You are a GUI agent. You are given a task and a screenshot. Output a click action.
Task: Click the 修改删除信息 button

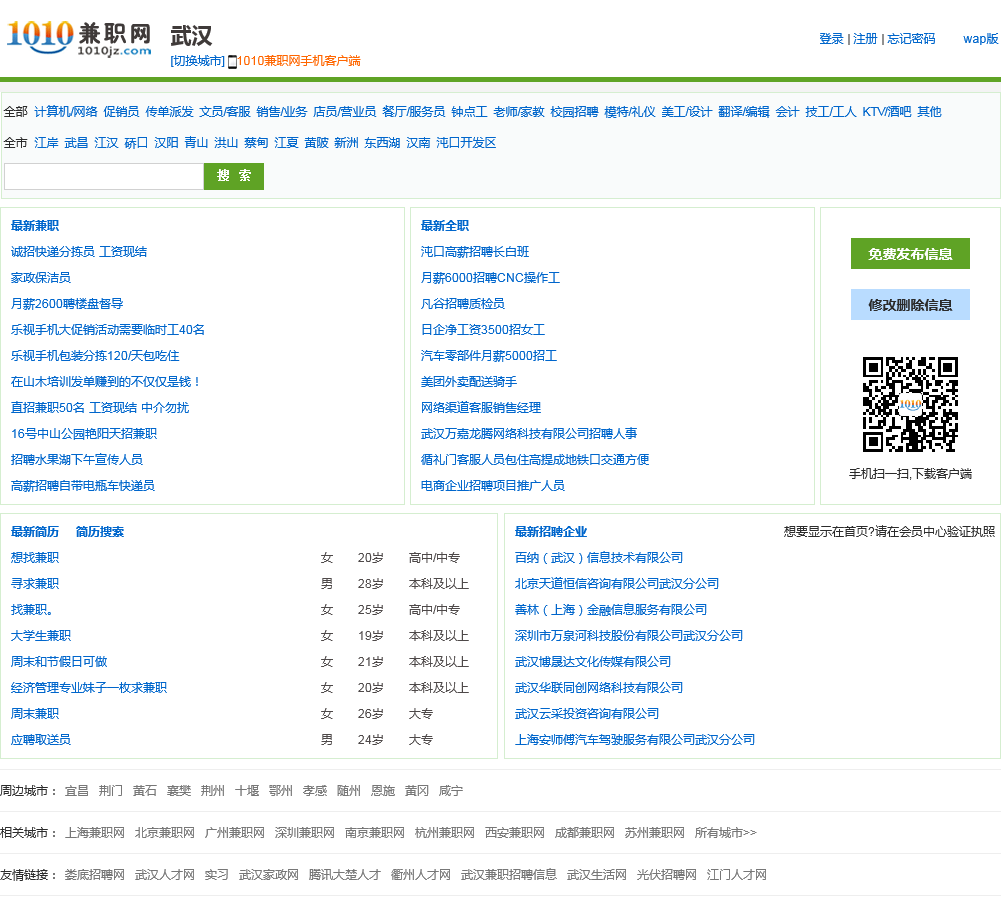point(910,305)
